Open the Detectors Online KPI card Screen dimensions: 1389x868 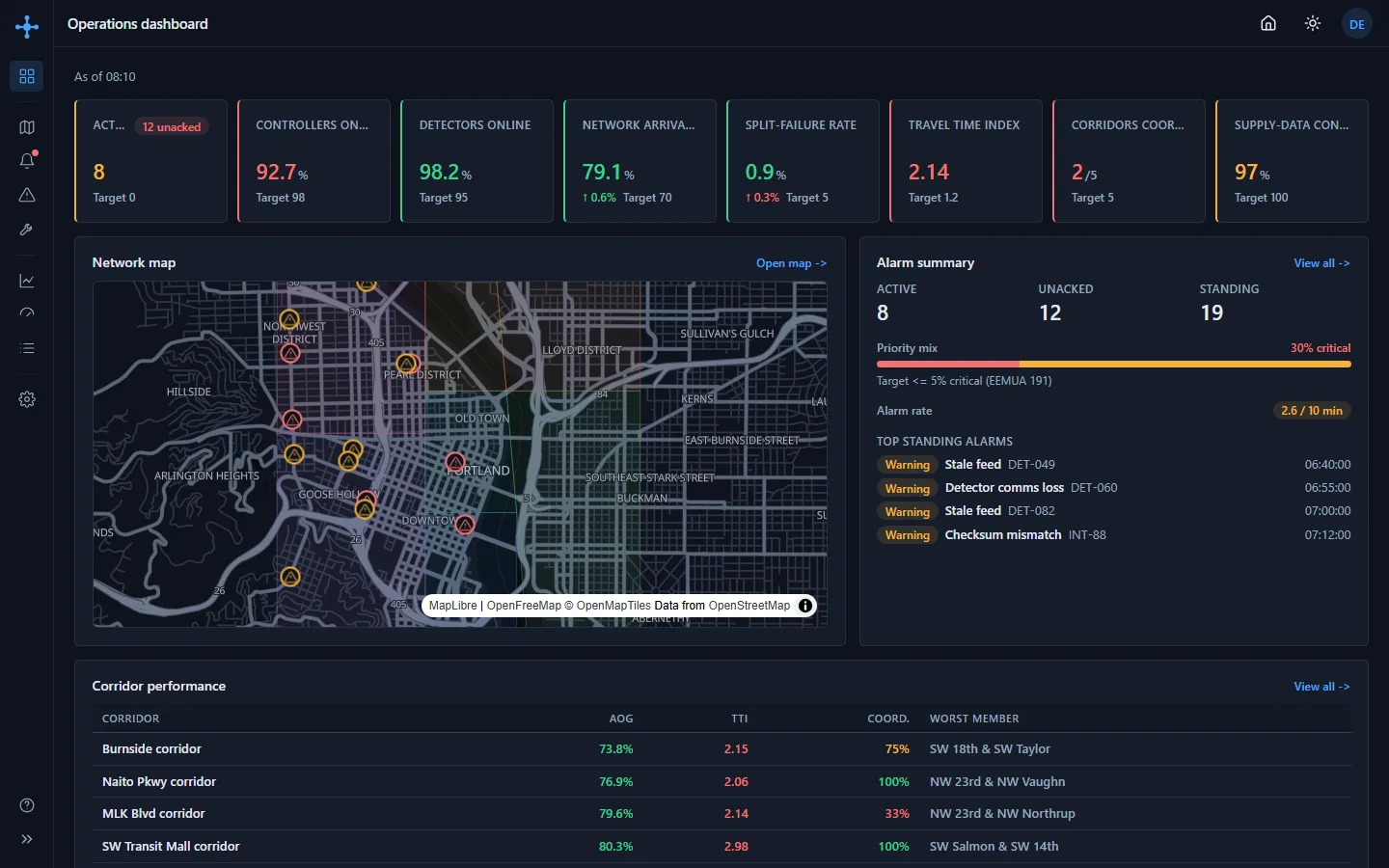(x=477, y=161)
